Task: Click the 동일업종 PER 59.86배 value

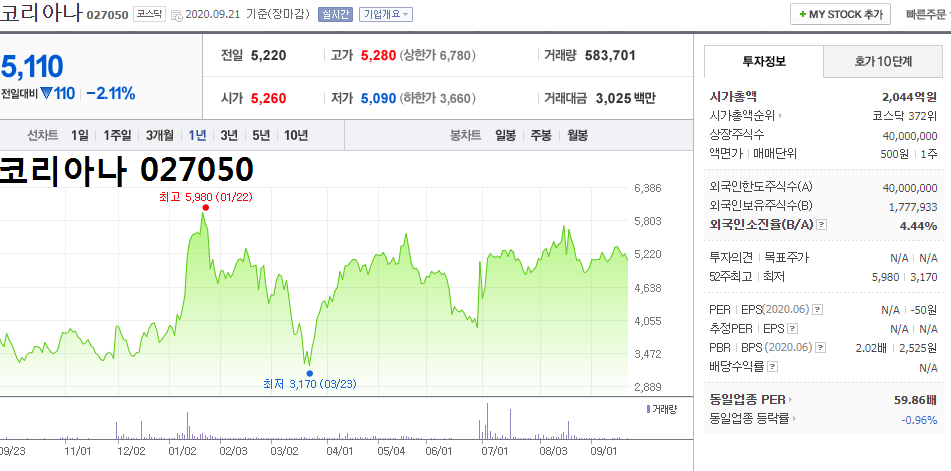Action: pos(916,399)
